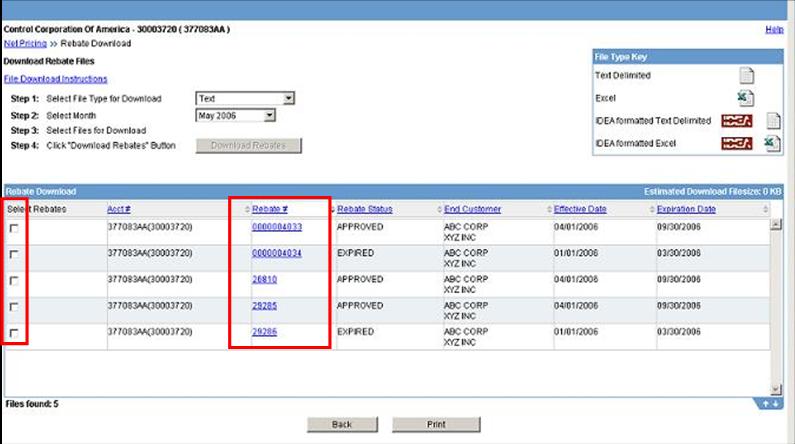Viewport: 795px width, 444px height.
Task: Click sort arrows after Expiration Date header
Action: point(766,209)
